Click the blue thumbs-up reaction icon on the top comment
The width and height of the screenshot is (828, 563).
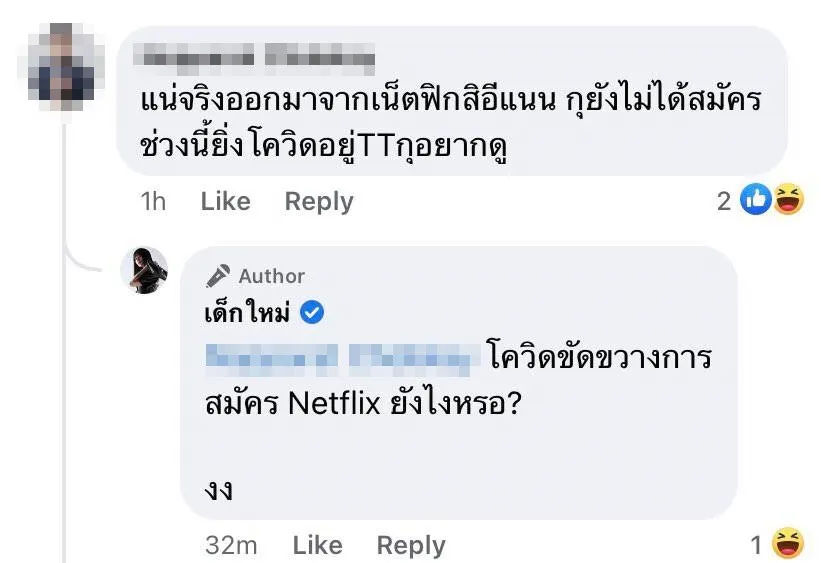point(754,201)
